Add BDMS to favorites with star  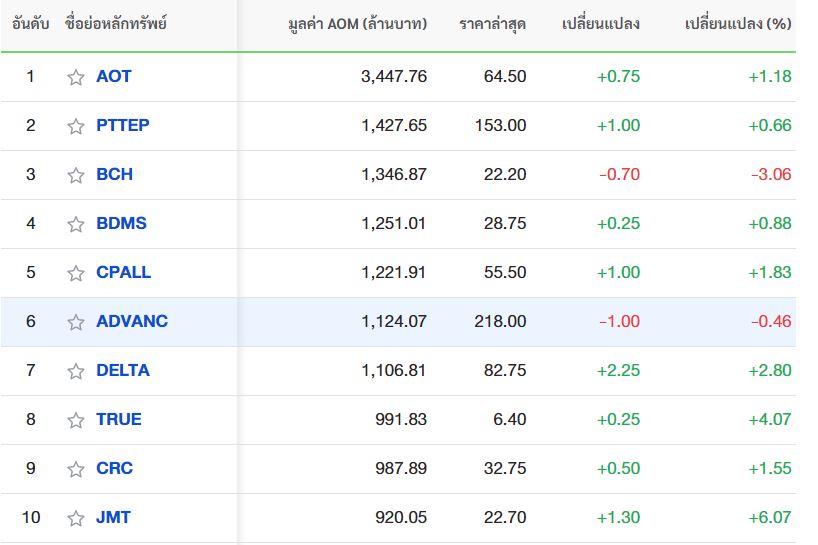(x=76, y=224)
